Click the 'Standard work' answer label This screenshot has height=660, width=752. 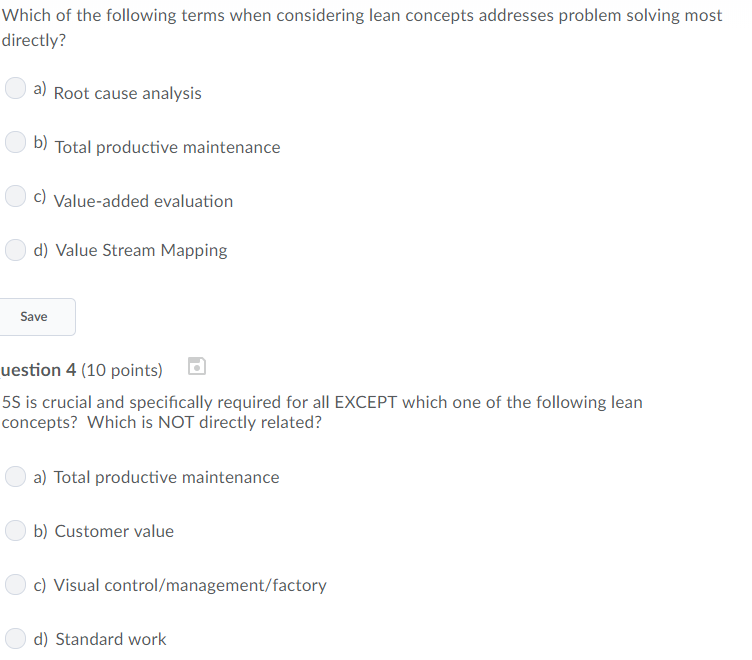[111, 639]
